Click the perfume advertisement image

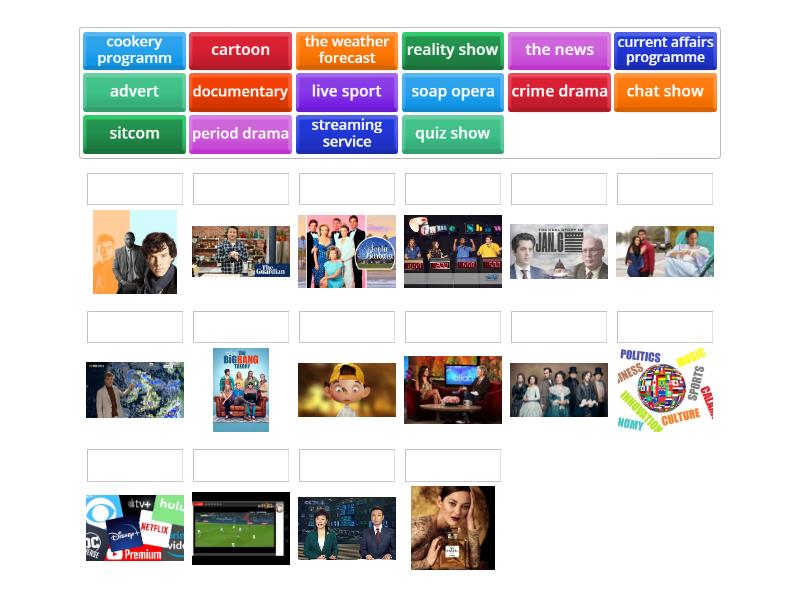click(x=453, y=528)
